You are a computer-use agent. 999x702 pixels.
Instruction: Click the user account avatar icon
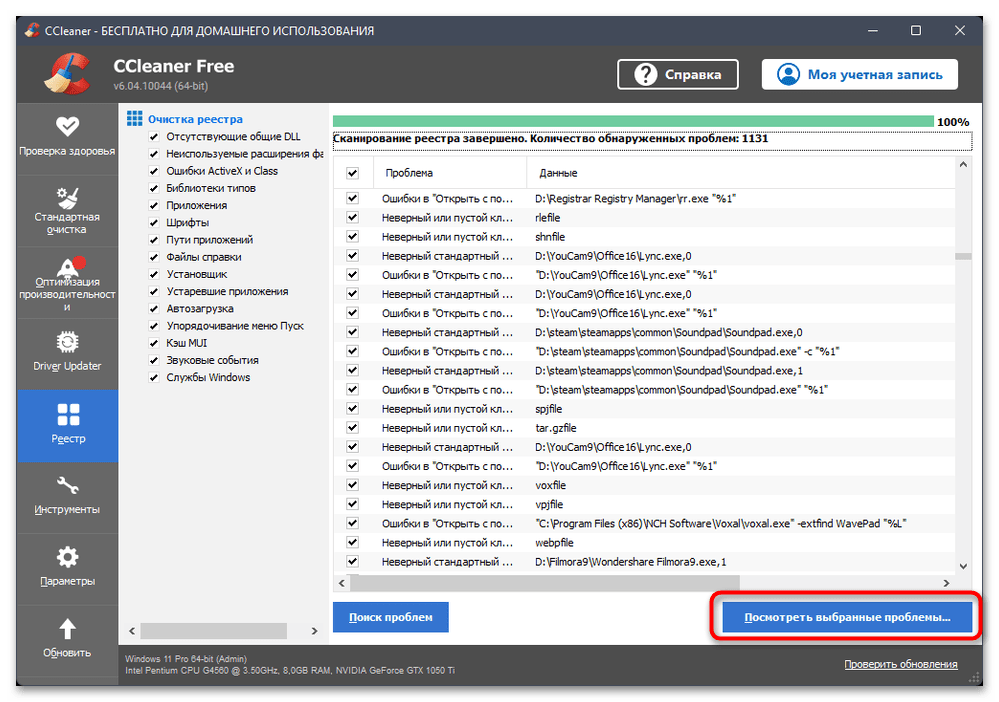[788, 75]
